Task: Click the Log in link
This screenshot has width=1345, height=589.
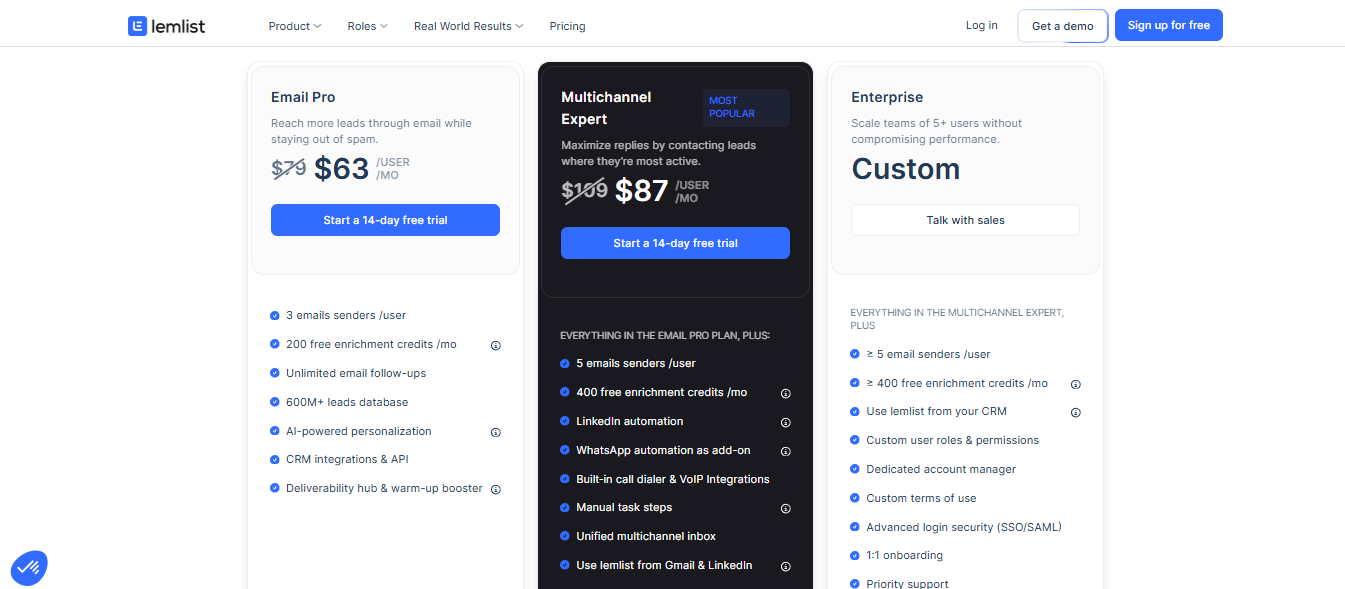Action: [981, 25]
